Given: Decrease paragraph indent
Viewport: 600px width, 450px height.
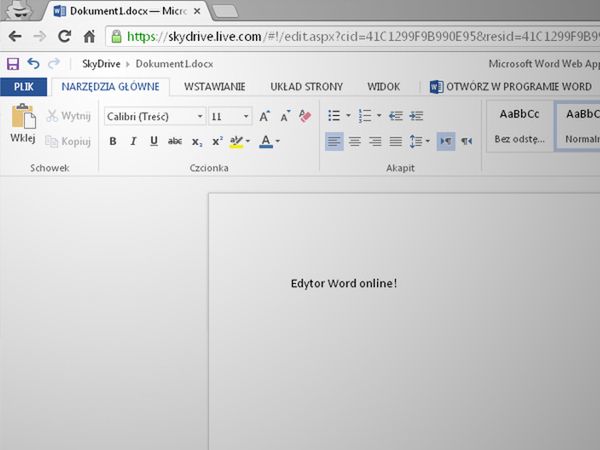Looking at the screenshot, I should click(396, 116).
